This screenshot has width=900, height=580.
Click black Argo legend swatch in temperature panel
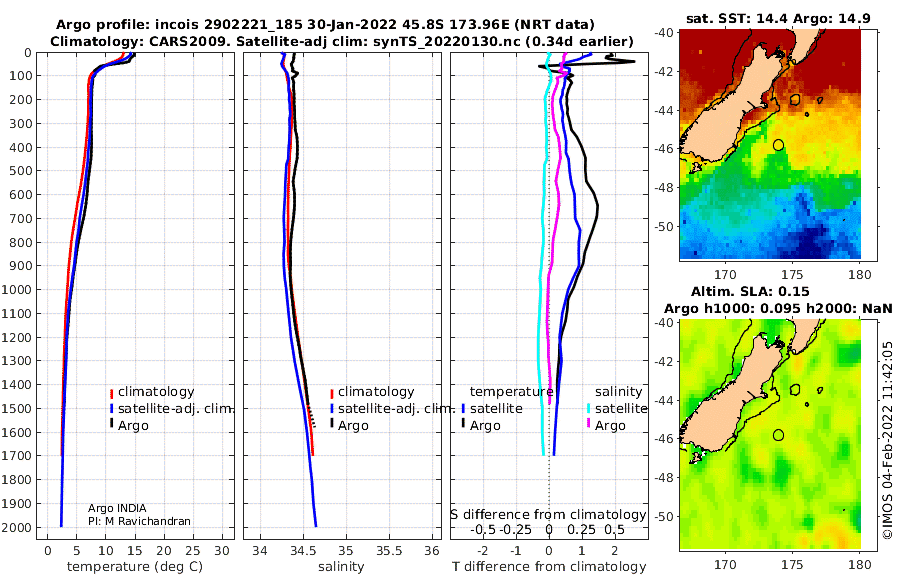click(111, 424)
